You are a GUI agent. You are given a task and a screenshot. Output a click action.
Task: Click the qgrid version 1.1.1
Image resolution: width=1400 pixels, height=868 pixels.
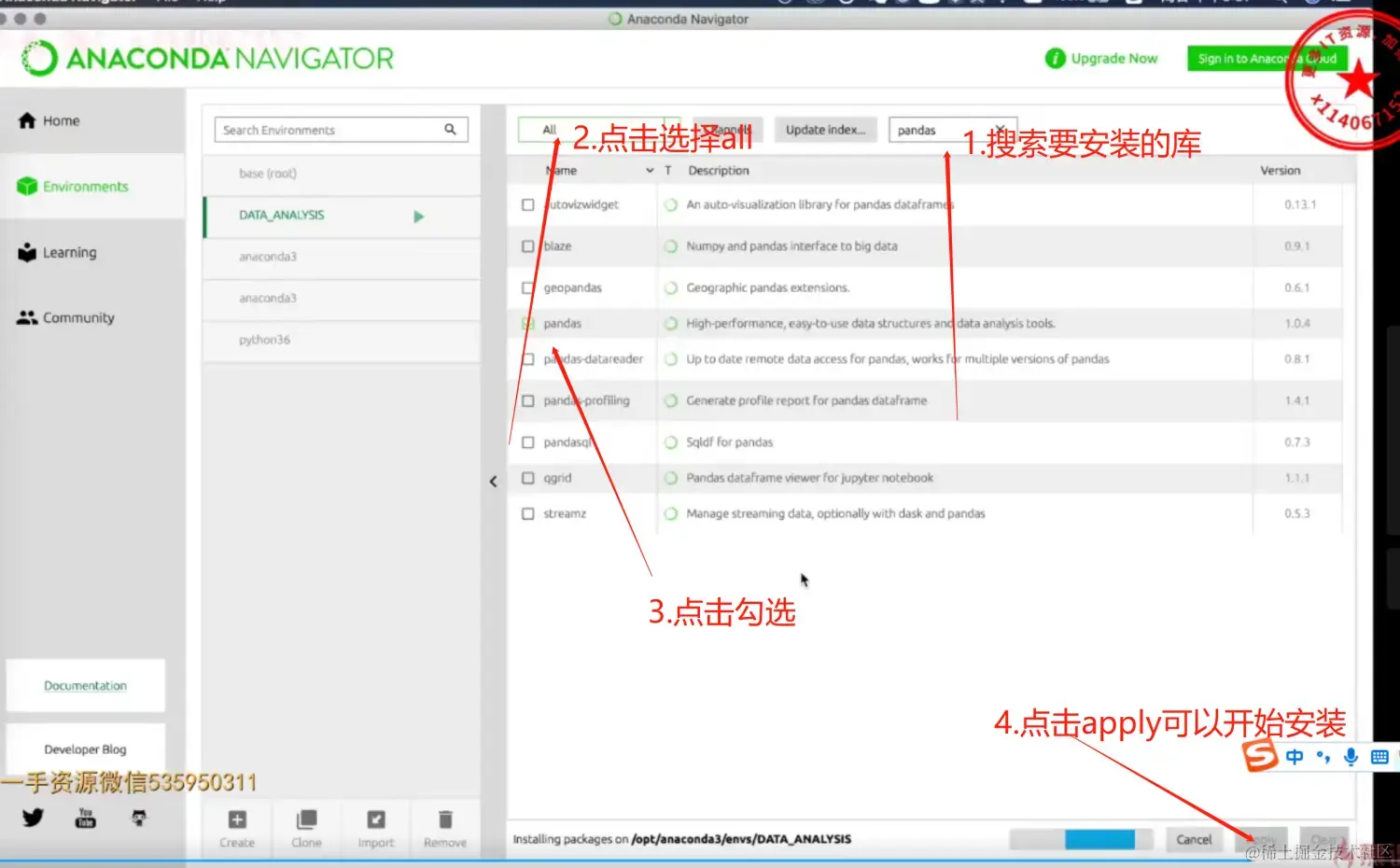[x=1296, y=478]
